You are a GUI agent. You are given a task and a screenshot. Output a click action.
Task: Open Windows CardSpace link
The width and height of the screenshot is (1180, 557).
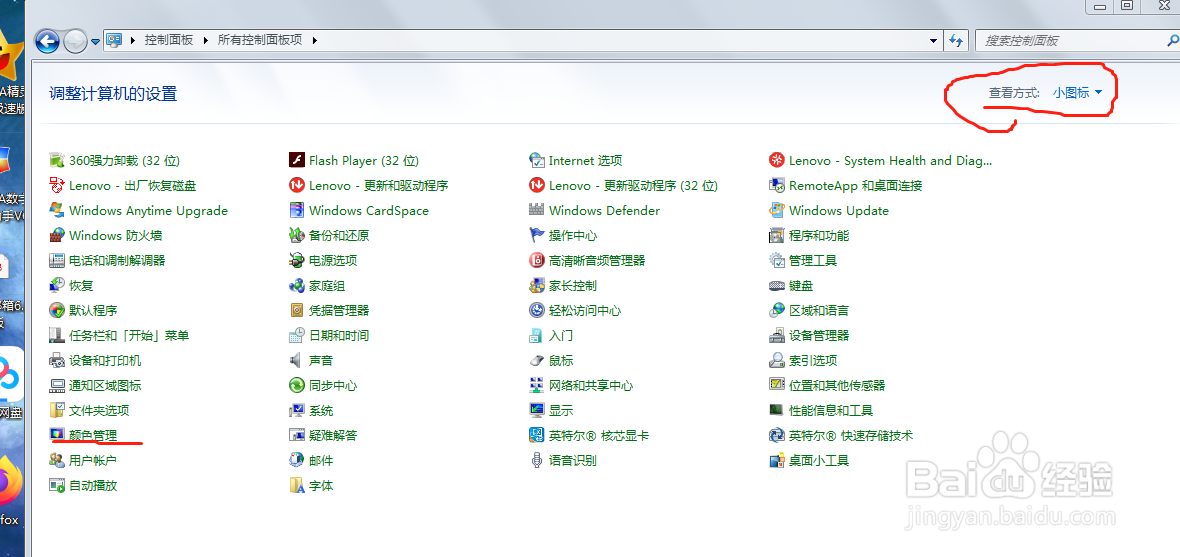point(369,211)
